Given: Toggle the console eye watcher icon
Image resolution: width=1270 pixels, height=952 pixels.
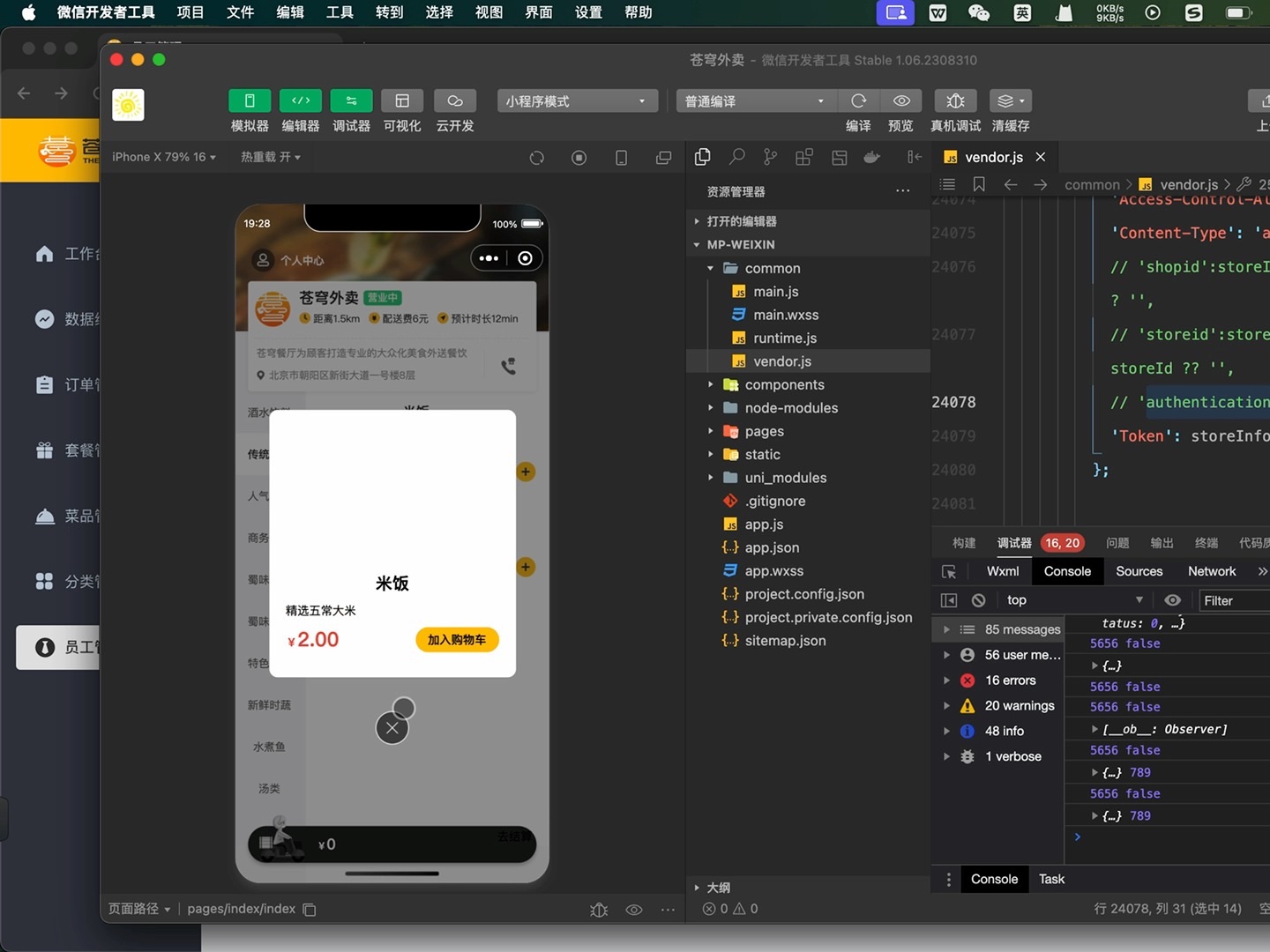Looking at the screenshot, I should [x=1173, y=599].
